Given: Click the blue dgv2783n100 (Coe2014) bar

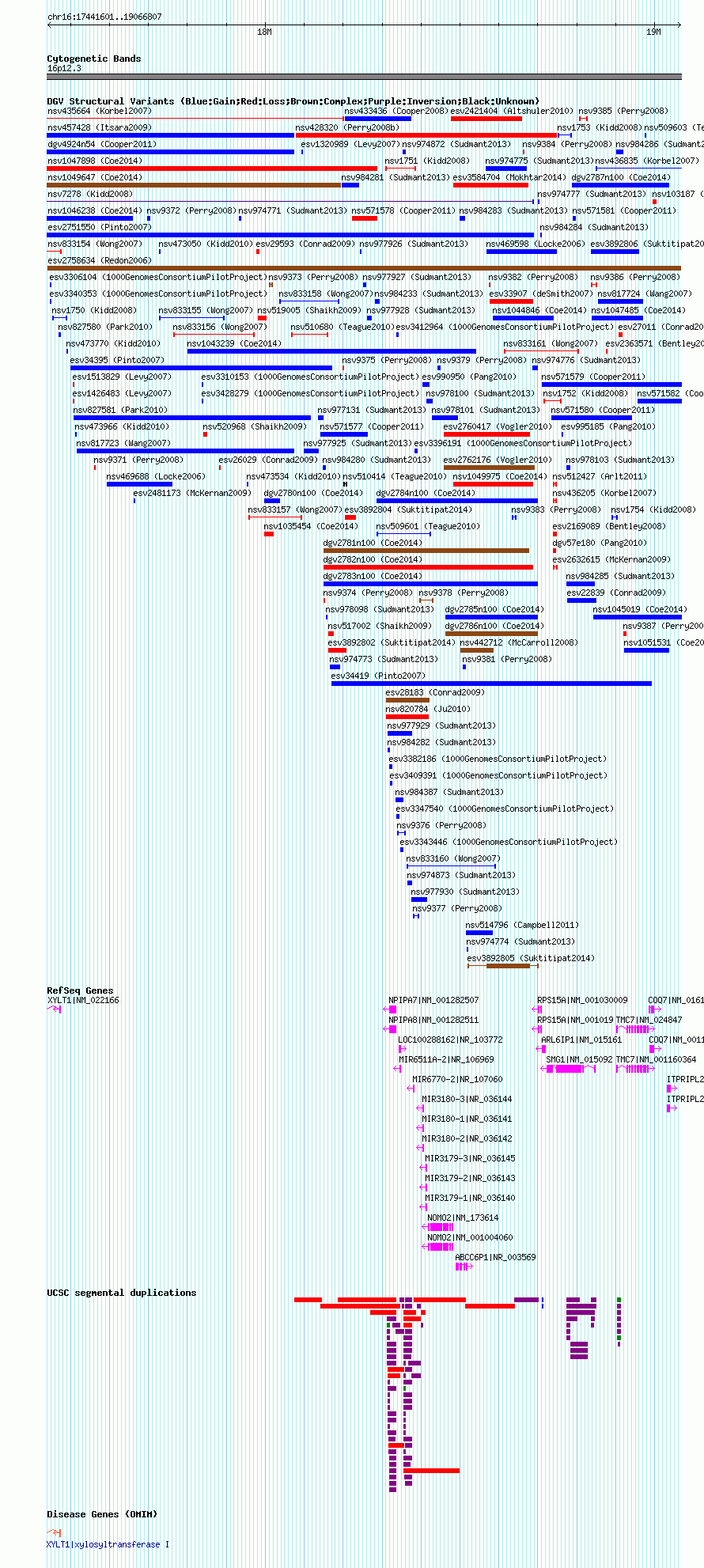Looking at the screenshot, I should click(x=430, y=584).
